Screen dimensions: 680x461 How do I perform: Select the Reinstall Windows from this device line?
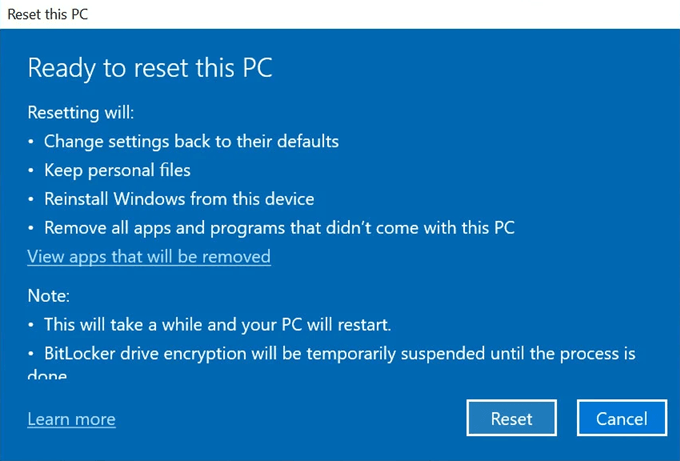(179, 199)
